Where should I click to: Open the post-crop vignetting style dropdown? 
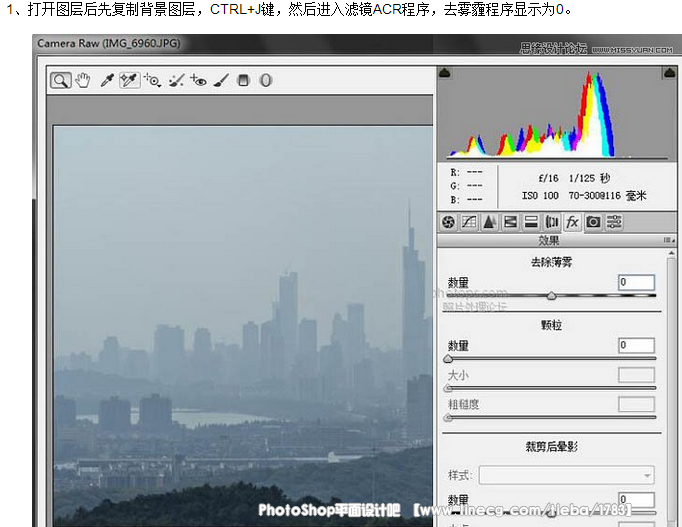point(566,475)
